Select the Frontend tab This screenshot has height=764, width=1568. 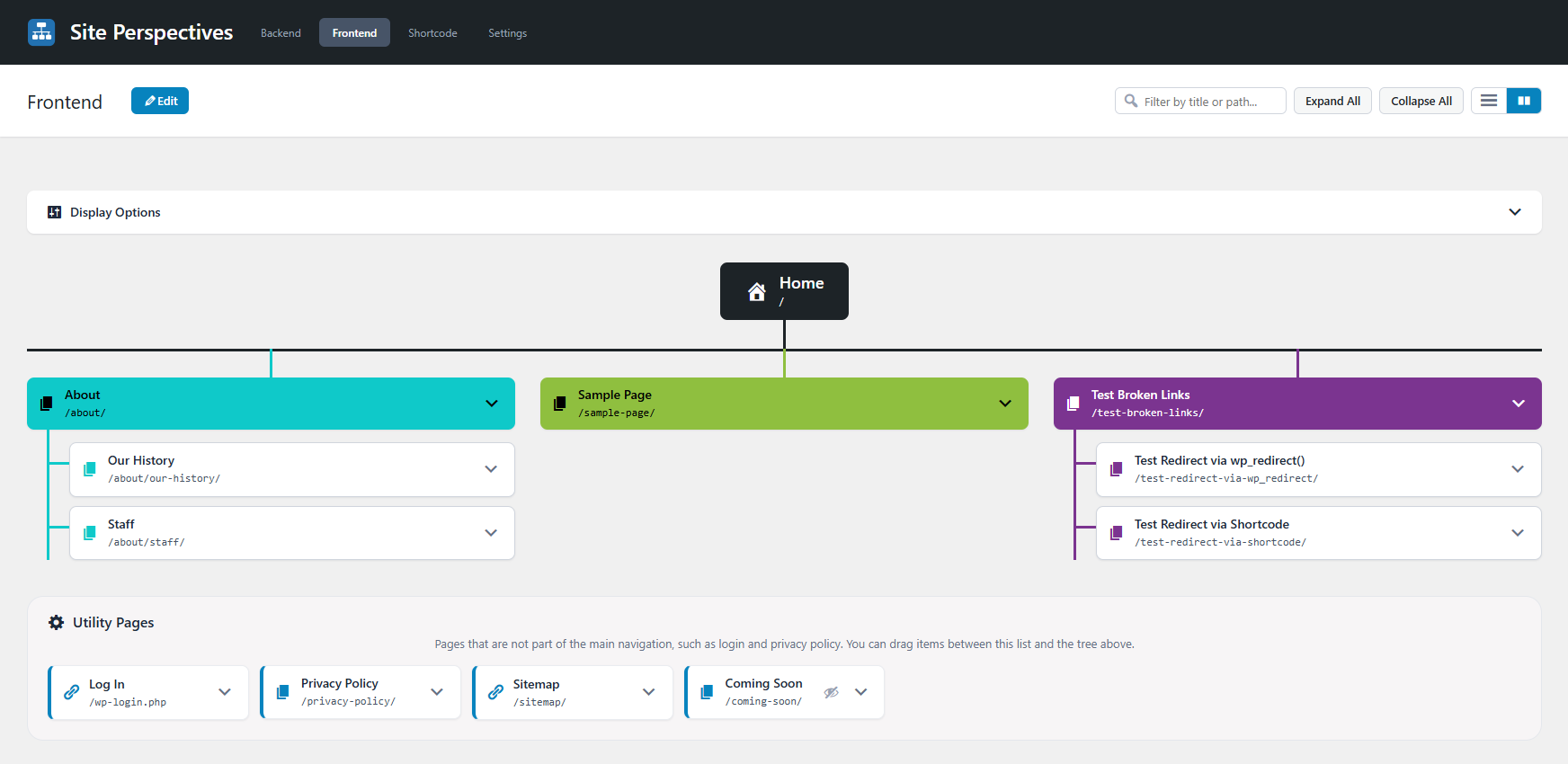click(354, 33)
